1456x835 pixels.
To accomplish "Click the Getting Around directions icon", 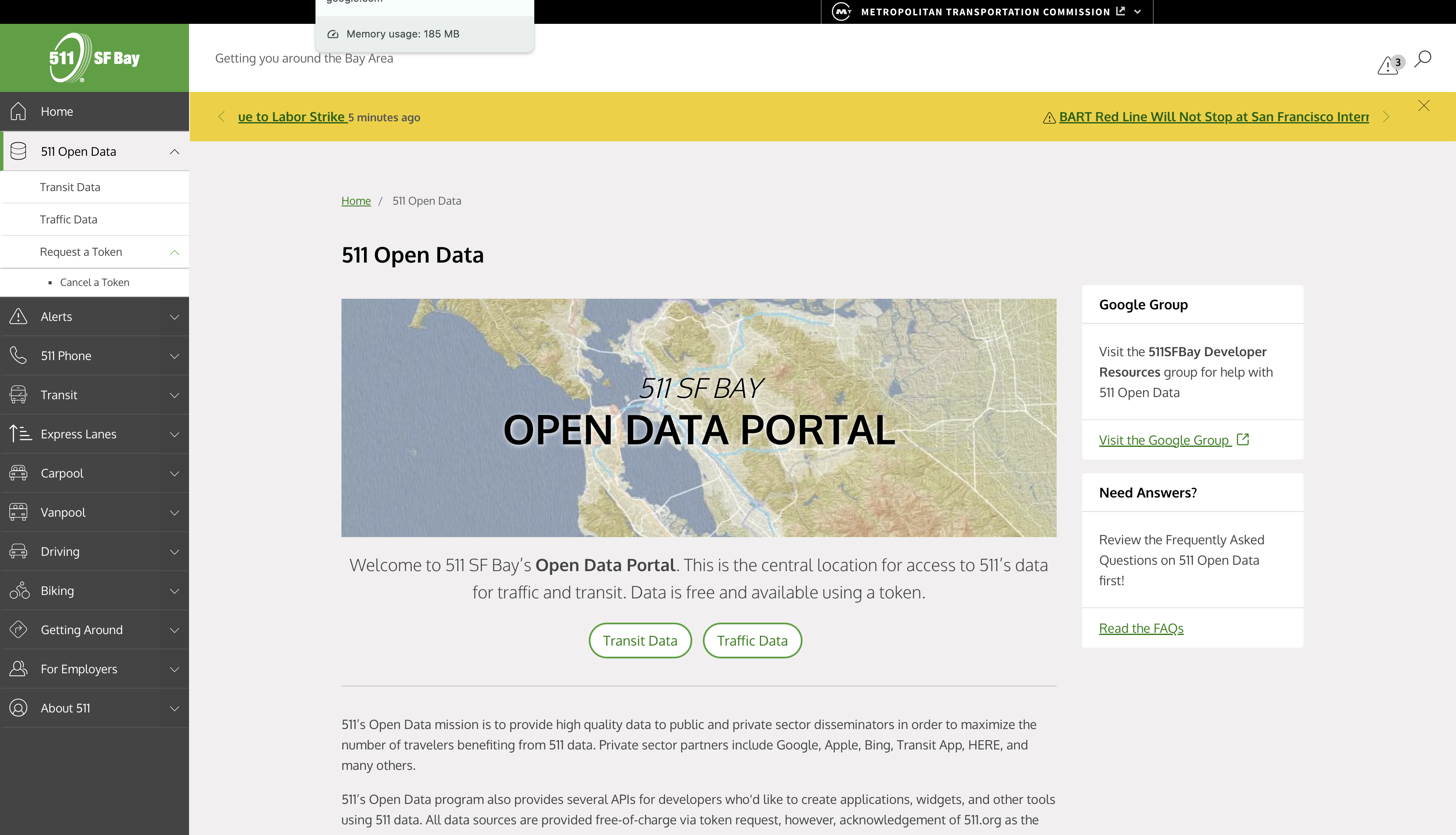I will point(18,630).
